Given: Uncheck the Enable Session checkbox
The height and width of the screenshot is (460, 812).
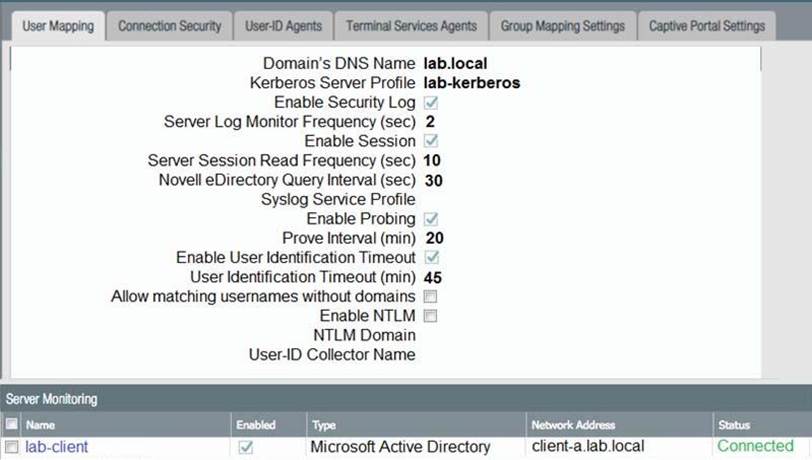Looking at the screenshot, I should coord(431,142).
